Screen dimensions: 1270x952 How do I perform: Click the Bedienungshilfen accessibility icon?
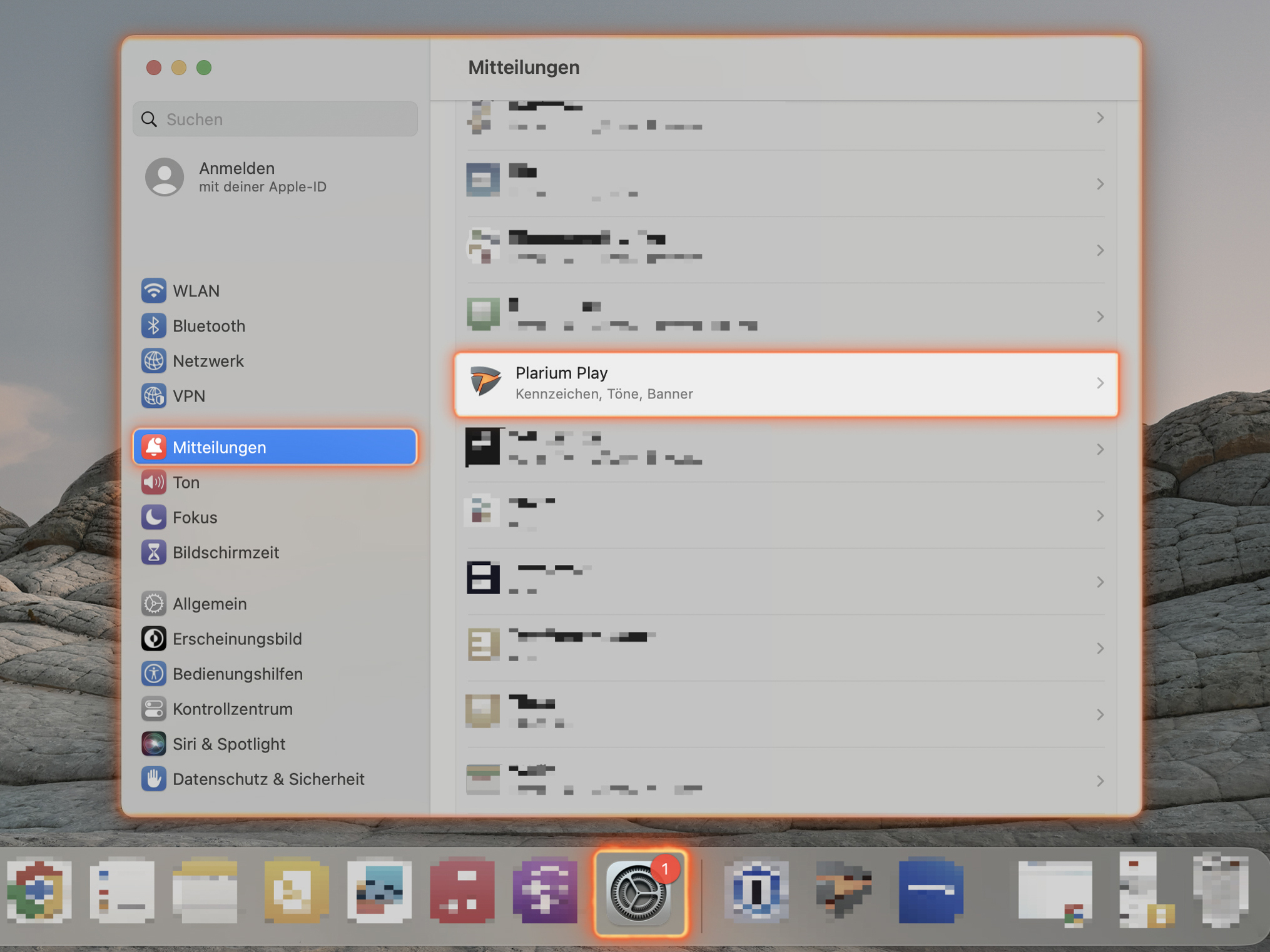[x=153, y=674]
